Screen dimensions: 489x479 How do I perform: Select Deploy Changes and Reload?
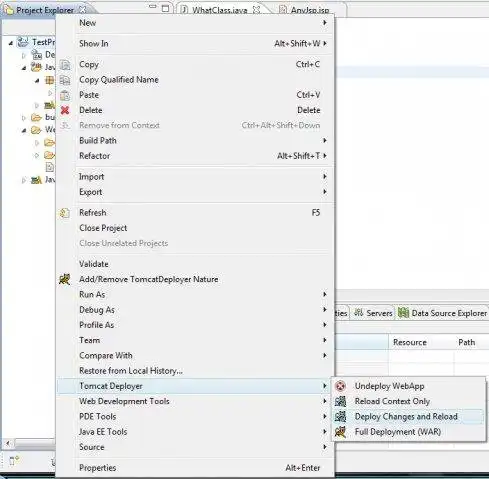(x=409, y=417)
